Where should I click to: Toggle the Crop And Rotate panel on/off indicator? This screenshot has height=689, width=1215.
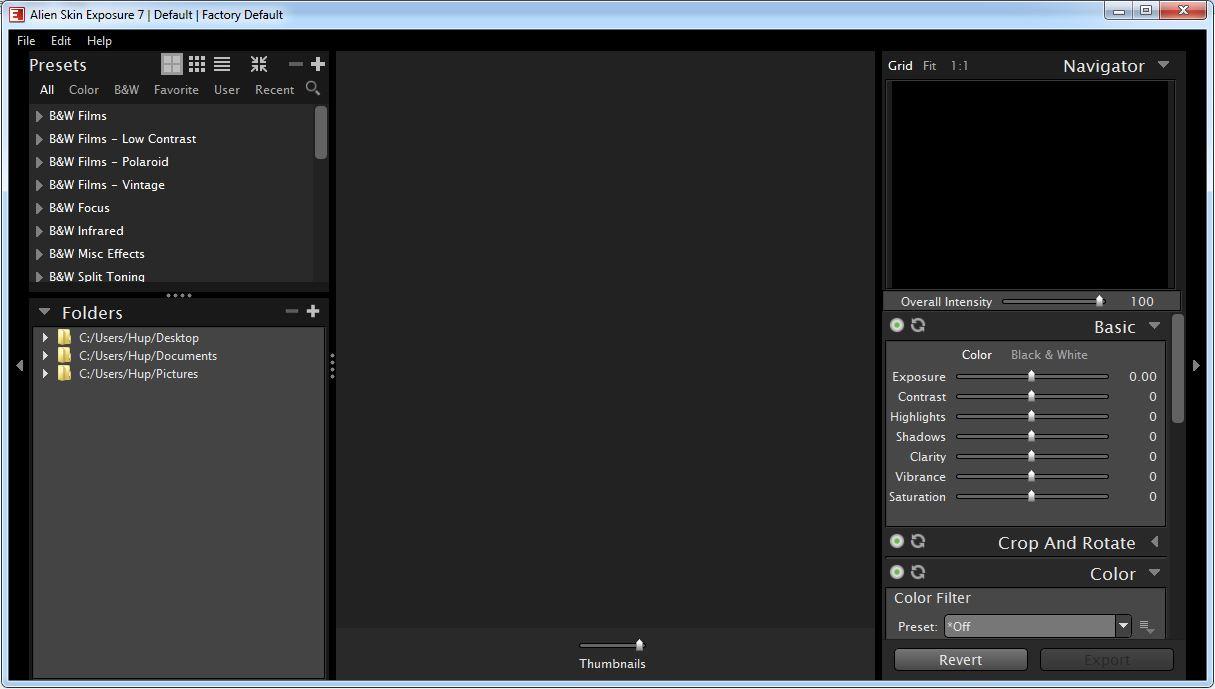click(x=897, y=541)
